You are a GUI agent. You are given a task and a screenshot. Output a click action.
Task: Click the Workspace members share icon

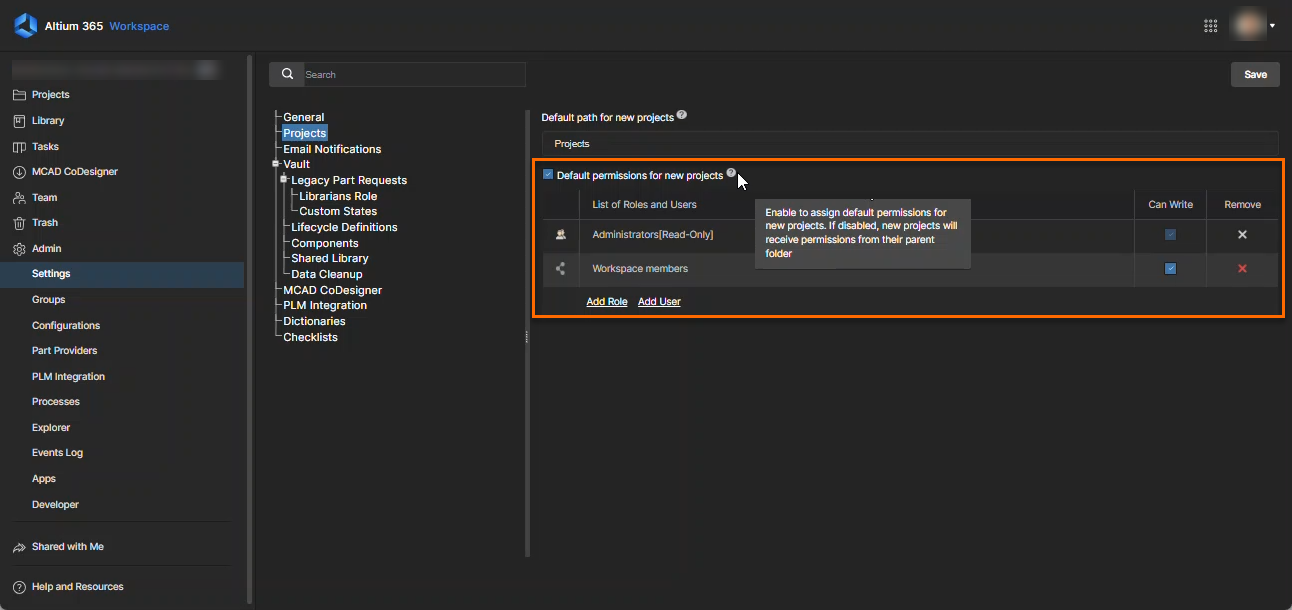click(x=560, y=269)
